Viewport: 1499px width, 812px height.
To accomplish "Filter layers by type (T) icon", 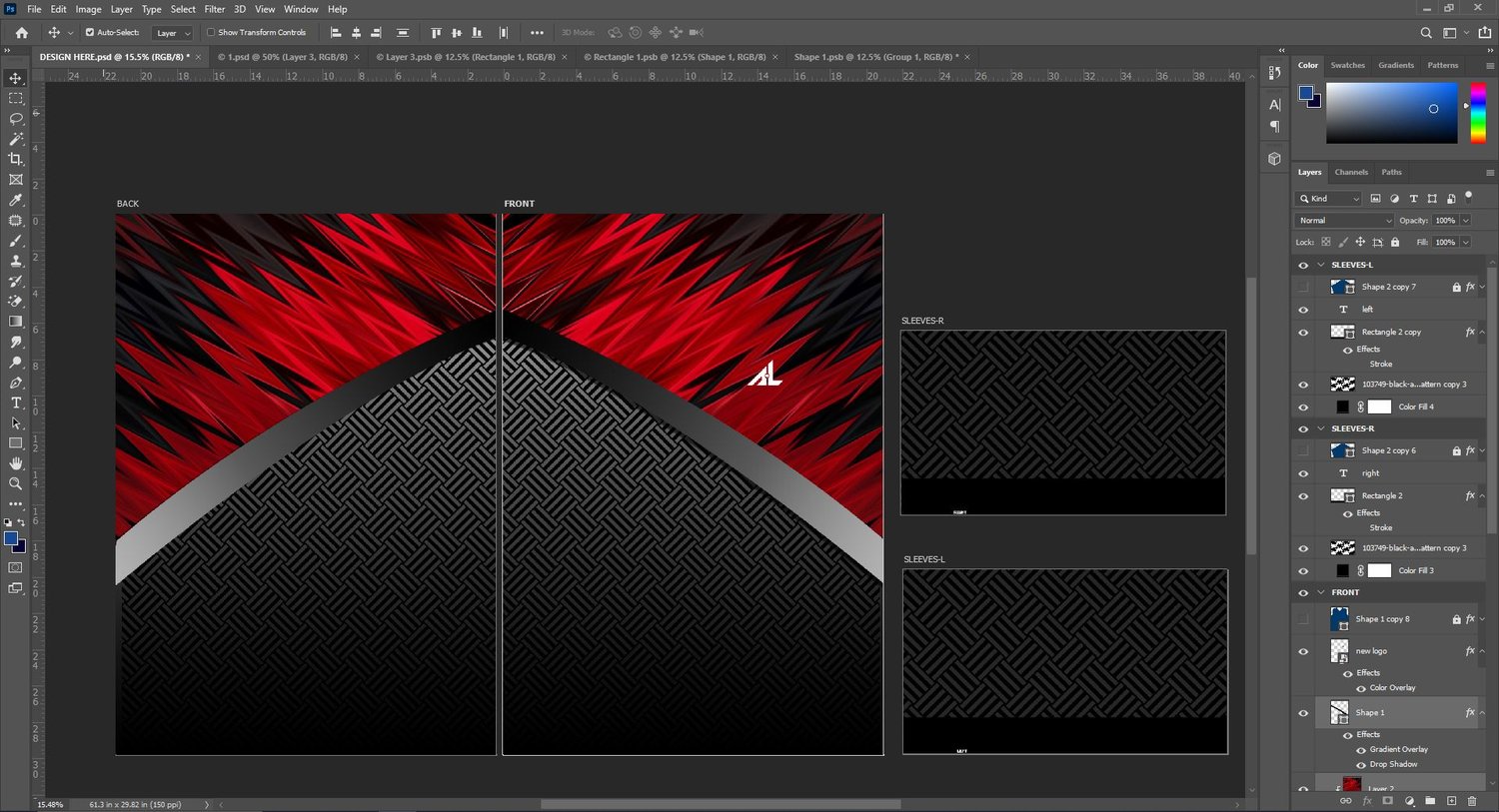I will (x=1413, y=199).
